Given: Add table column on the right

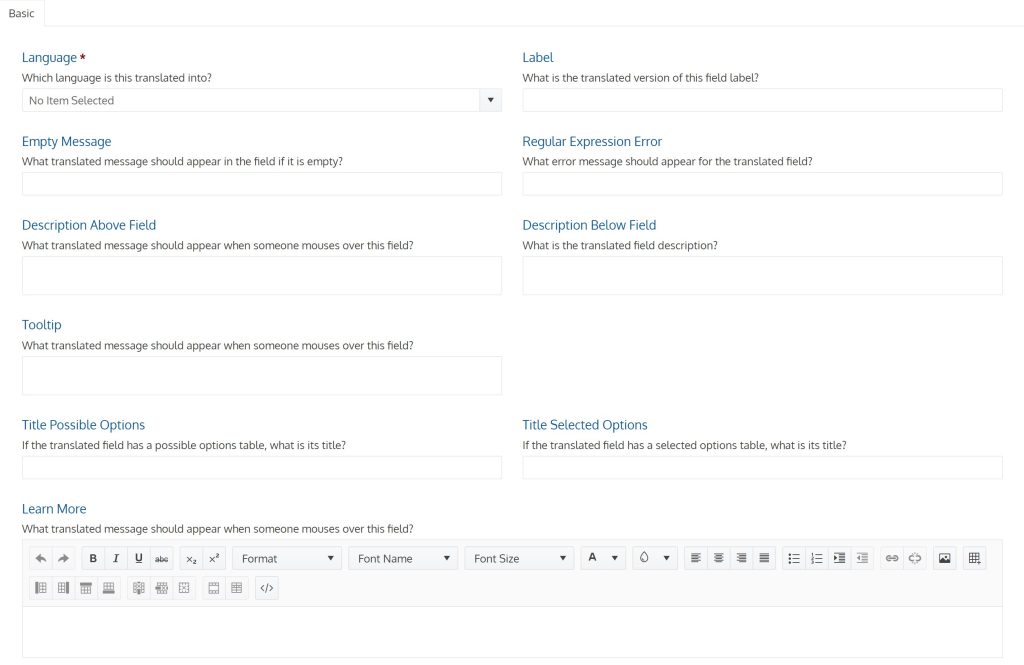Looking at the screenshot, I should coord(63,588).
